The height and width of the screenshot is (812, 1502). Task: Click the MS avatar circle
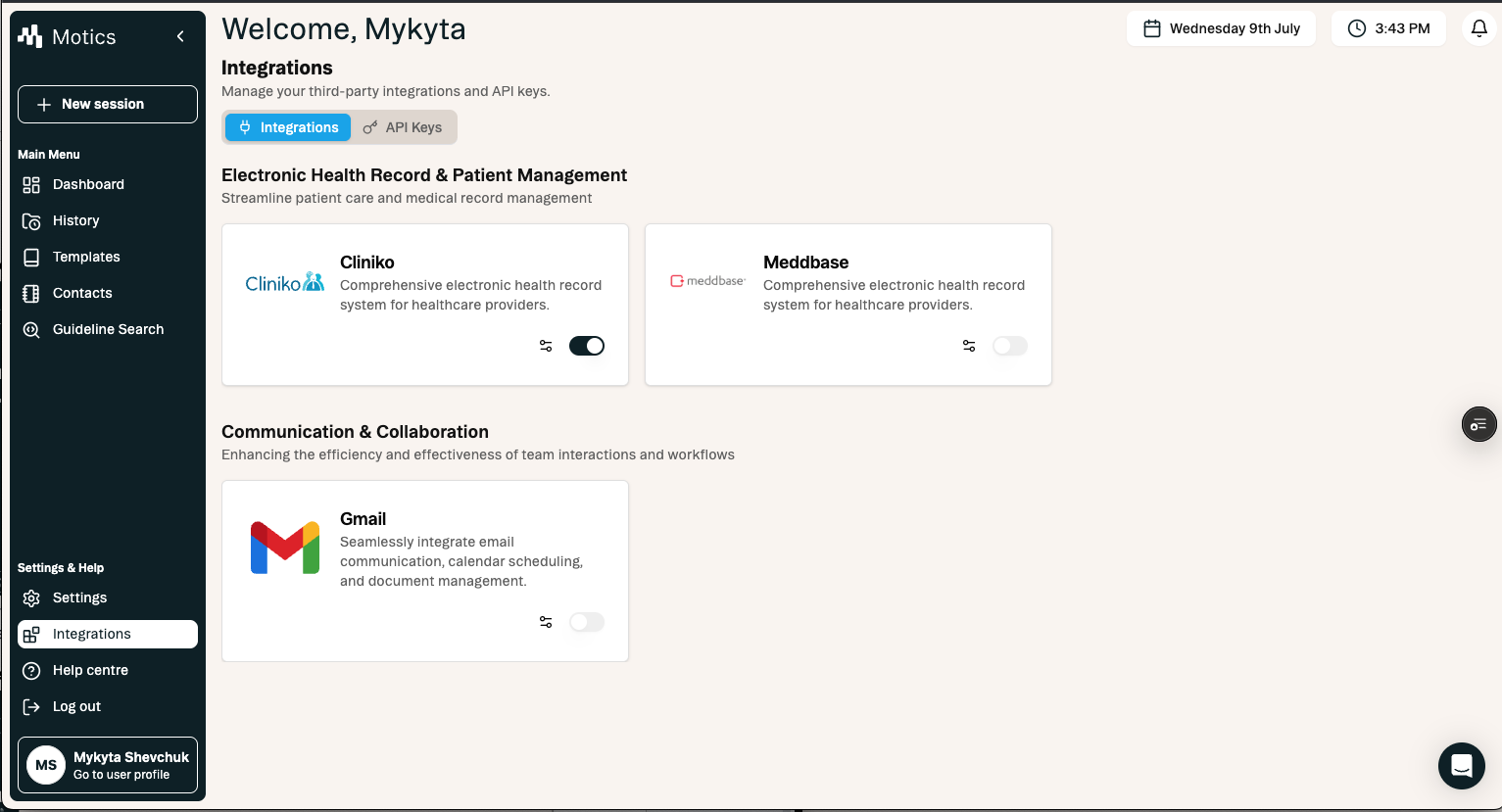(46, 765)
